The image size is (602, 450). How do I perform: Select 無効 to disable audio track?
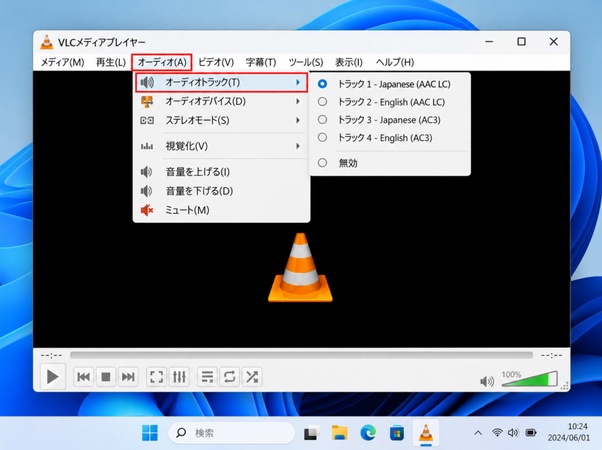pos(390,163)
